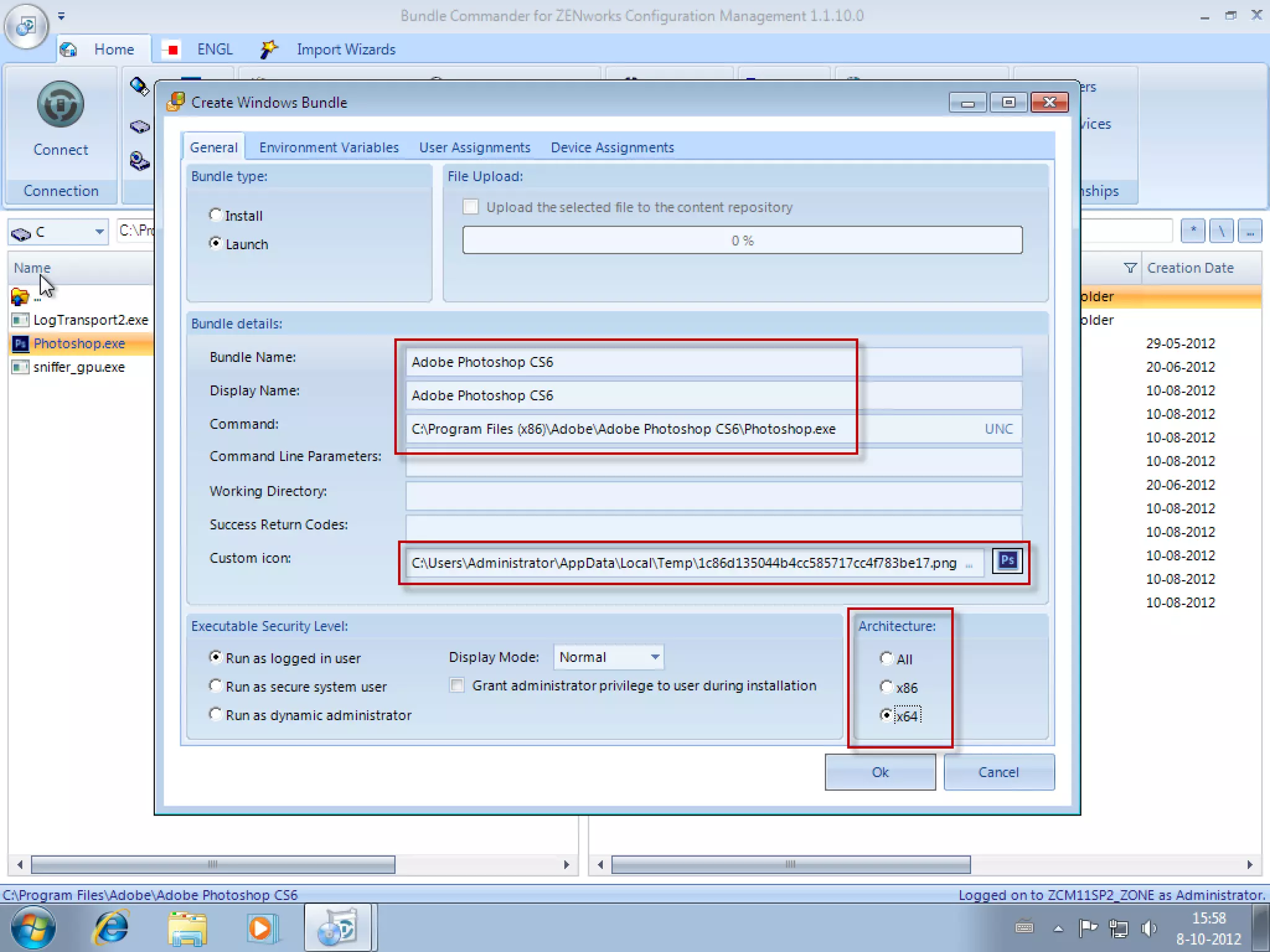Open Internet Explorer from the taskbar
The height and width of the screenshot is (952, 1270).
111,928
